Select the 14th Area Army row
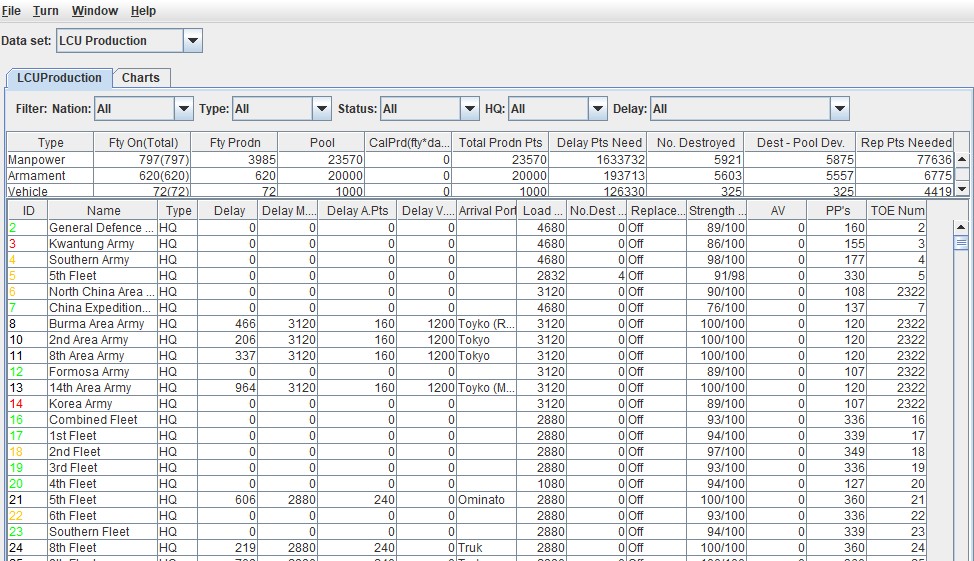Image resolution: width=974 pixels, height=561 pixels. 467,388
